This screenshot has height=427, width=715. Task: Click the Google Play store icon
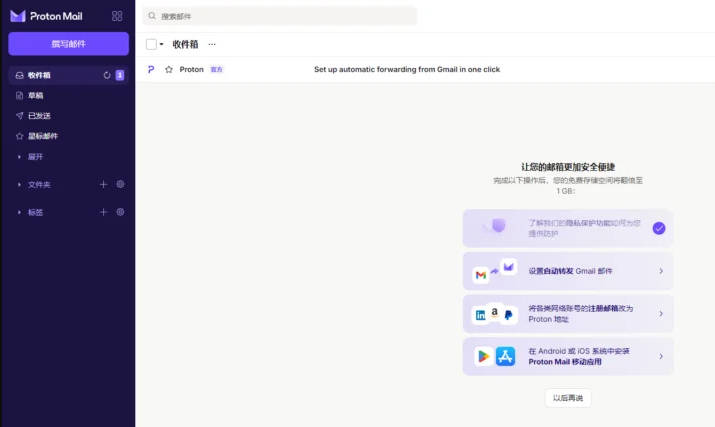tap(484, 356)
